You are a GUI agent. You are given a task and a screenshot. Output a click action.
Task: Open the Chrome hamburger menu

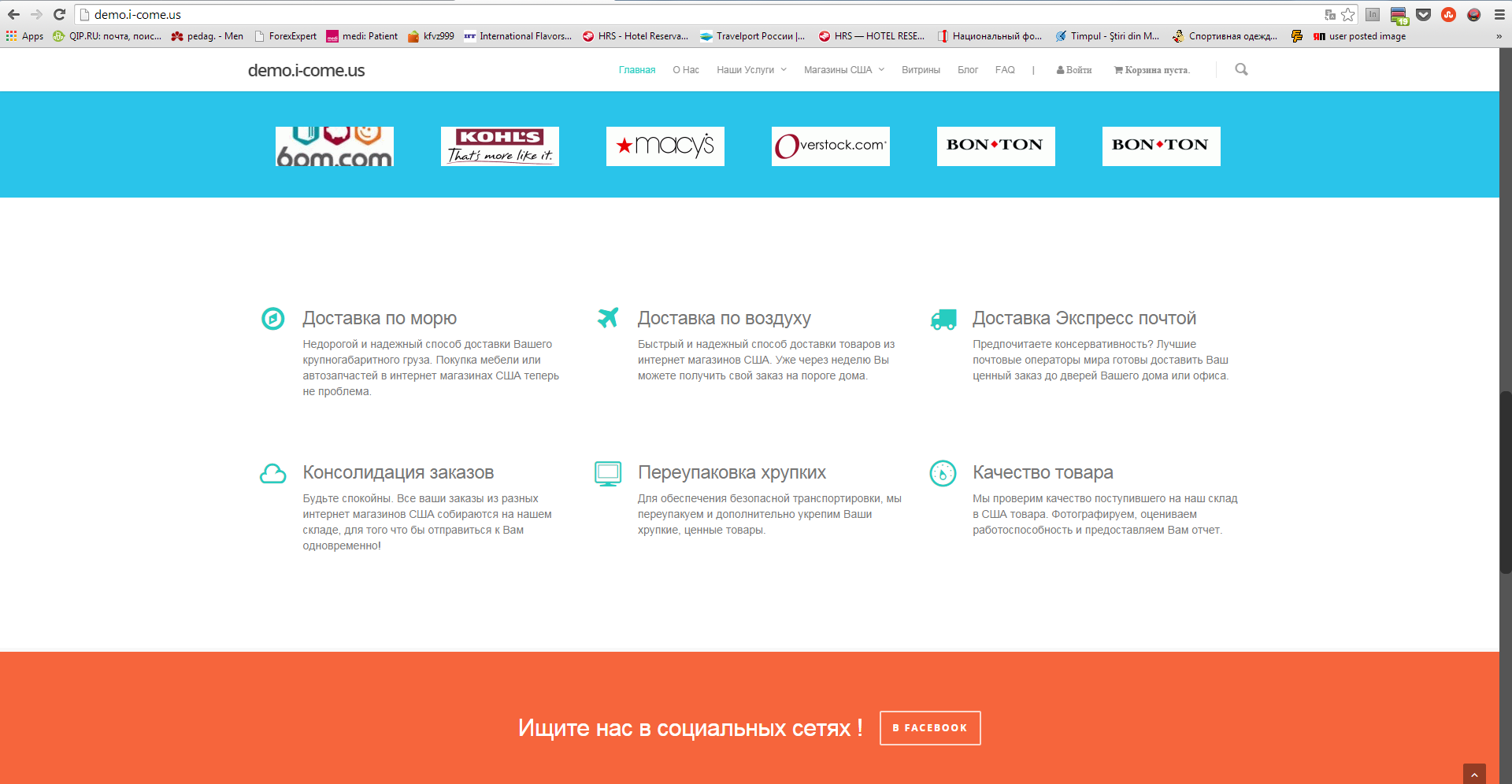point(1499,14)
